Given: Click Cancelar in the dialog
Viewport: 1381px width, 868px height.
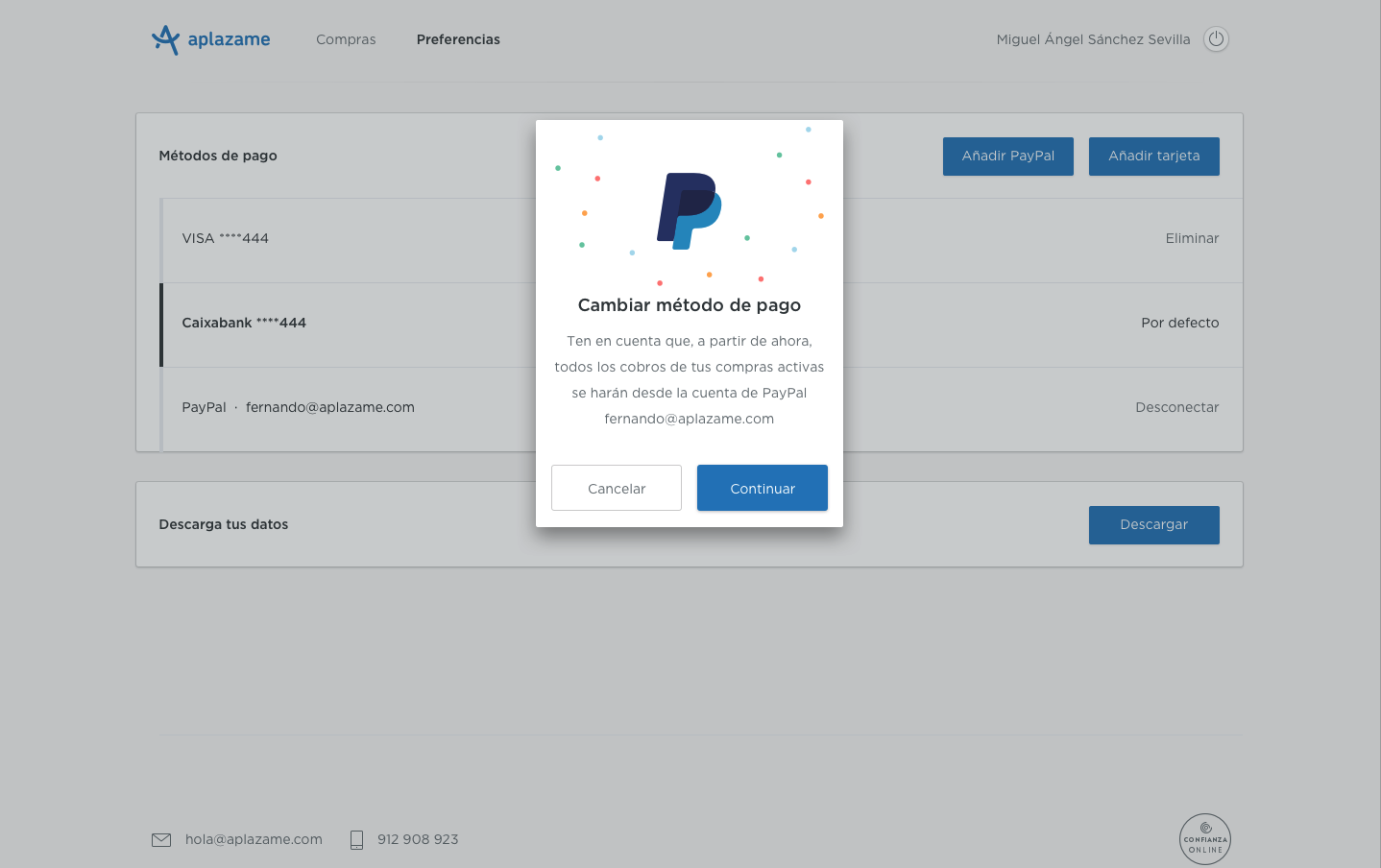Looking at the screenshot, I should click(x=617, y=488).
